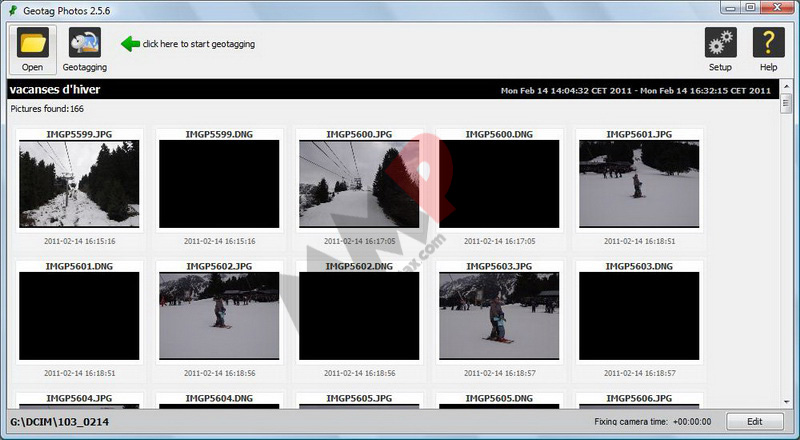Click timestamp under IMGP5602.JPG reading 16:18:56
Viewport: 800px width, 440px height.
pyautogui.click(x=219, y=373)
